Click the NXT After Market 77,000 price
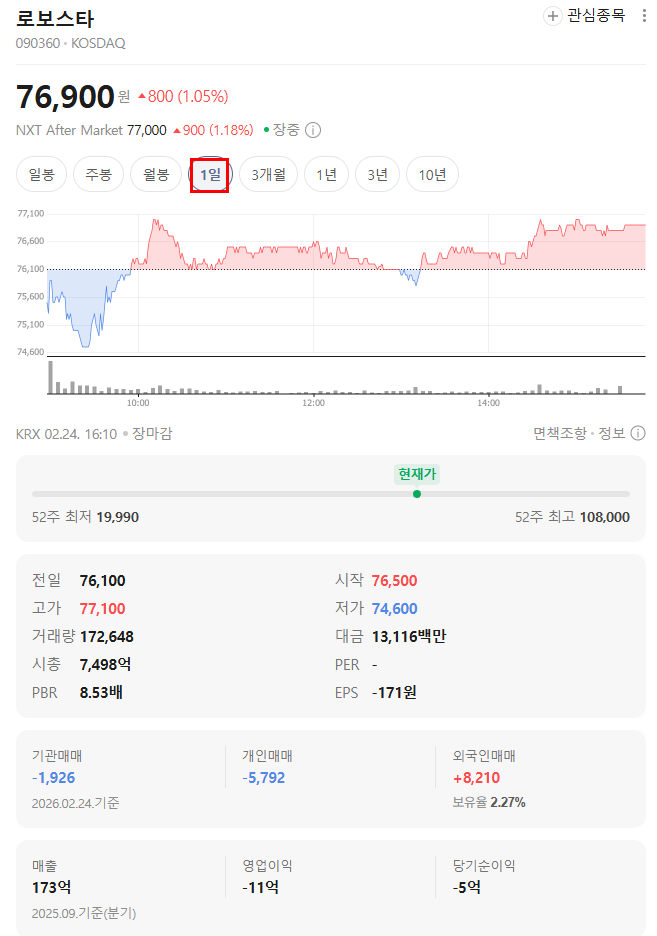Image resolution: width=657 pixels, height=936 pixels. point(147,130)
